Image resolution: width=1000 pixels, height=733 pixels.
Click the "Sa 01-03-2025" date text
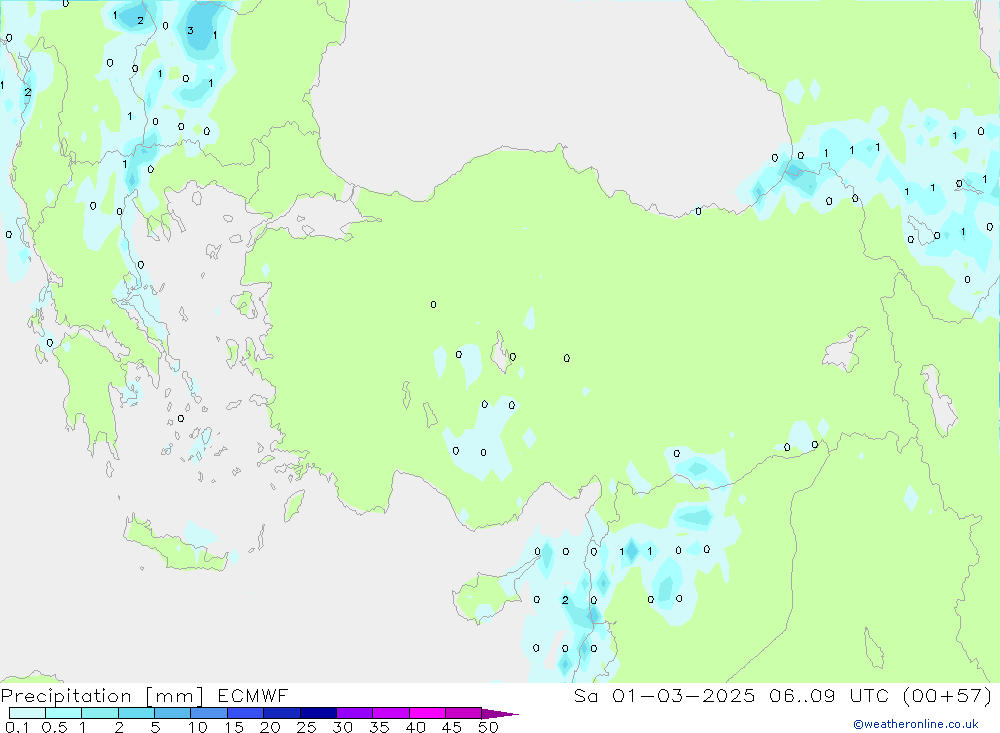pos(664,695)
